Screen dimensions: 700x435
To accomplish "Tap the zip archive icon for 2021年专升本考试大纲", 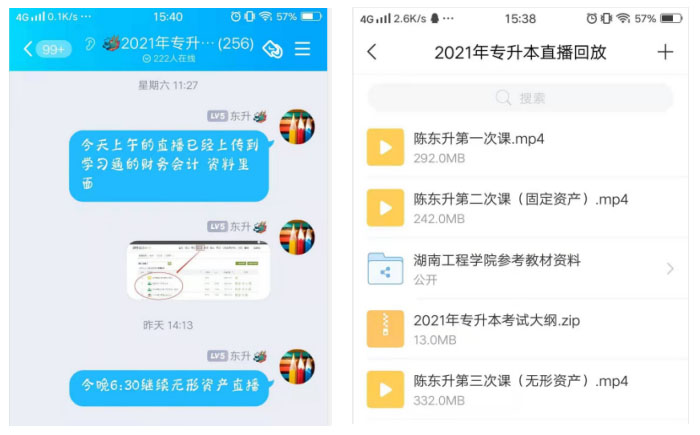I will pos(385,329).
